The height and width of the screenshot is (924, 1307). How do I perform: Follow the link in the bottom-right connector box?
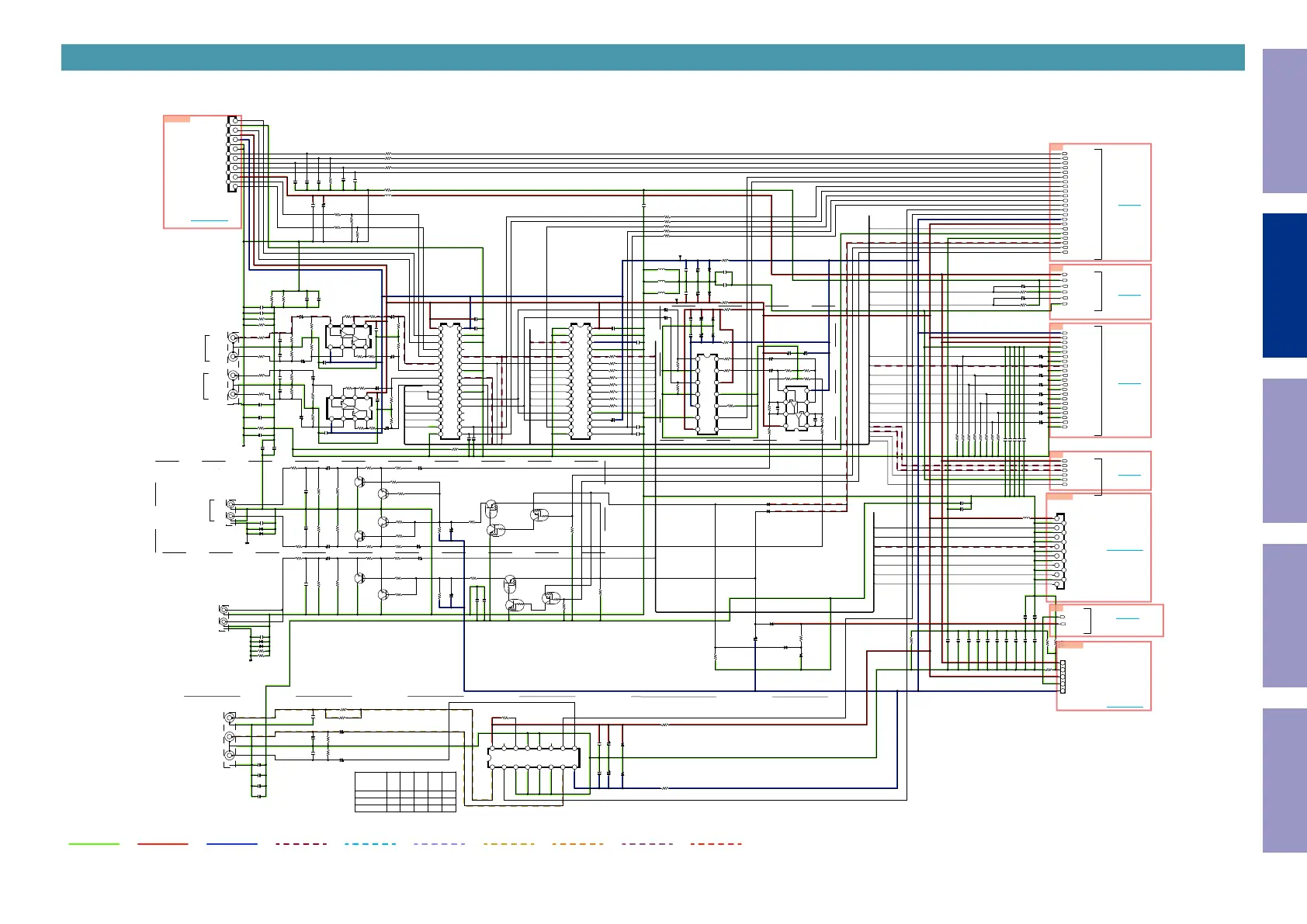click(1125, 707)
